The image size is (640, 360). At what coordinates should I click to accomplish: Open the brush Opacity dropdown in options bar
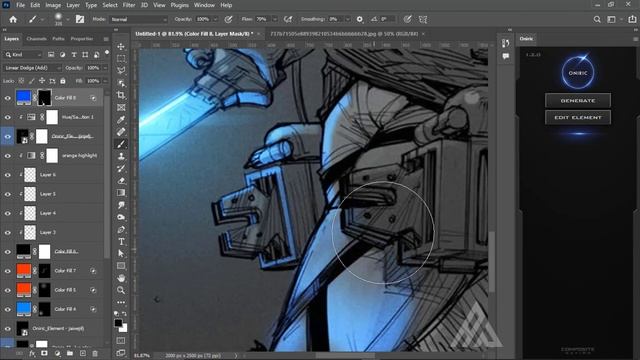[216, 19]
